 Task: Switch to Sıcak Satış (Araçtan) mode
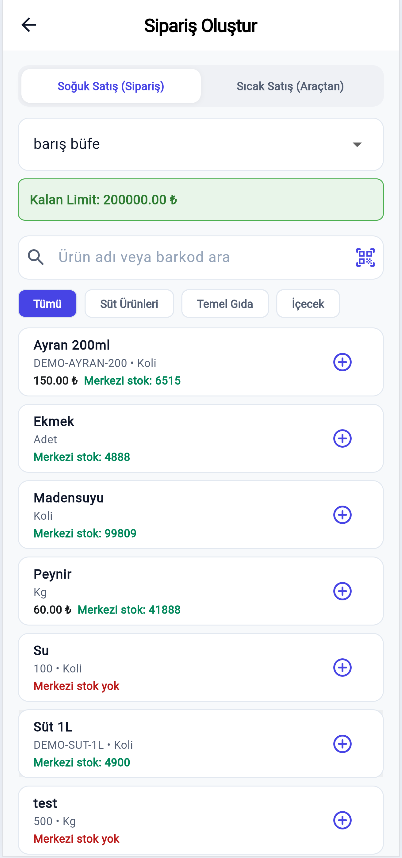click(290, 86)
